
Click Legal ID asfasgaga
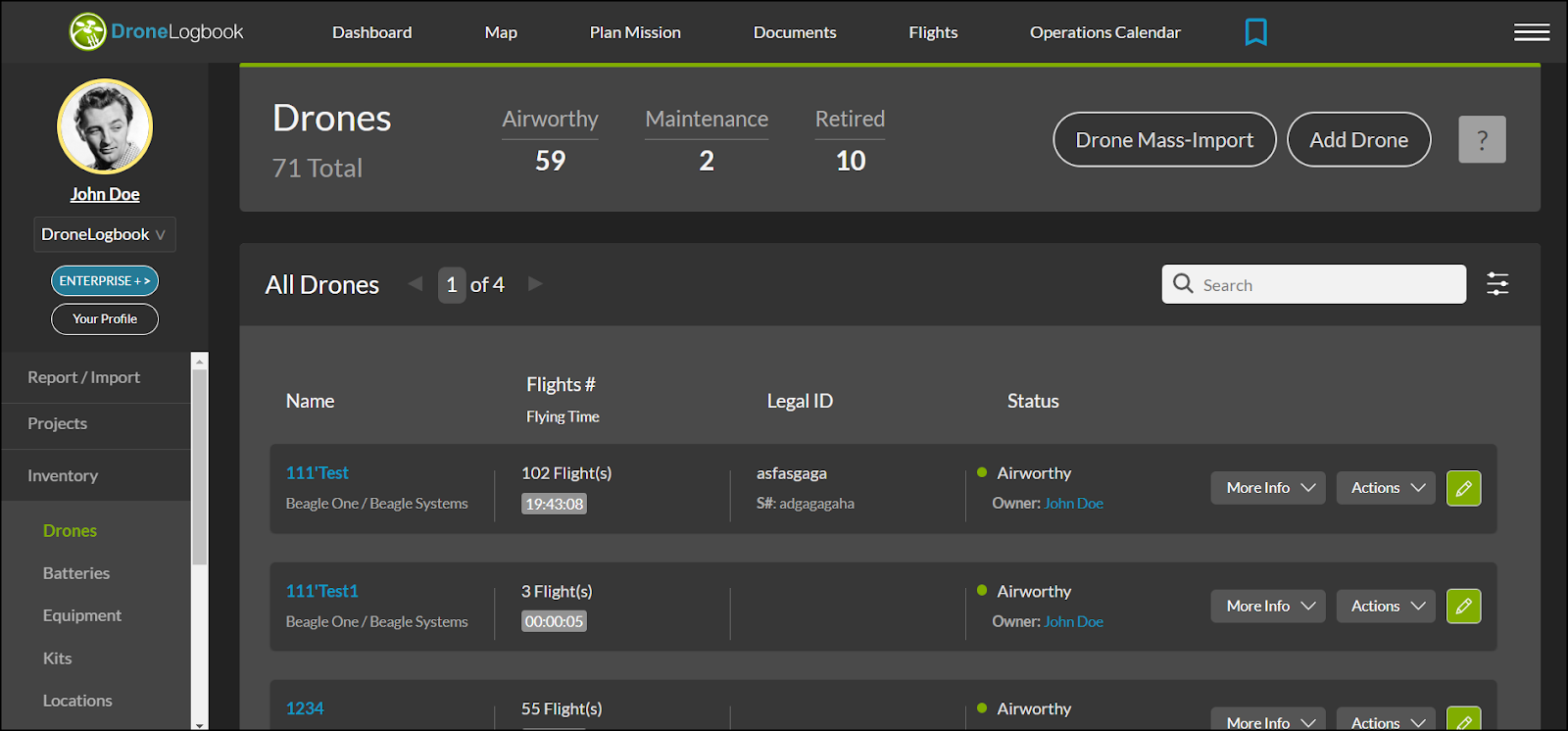[792, 472]
